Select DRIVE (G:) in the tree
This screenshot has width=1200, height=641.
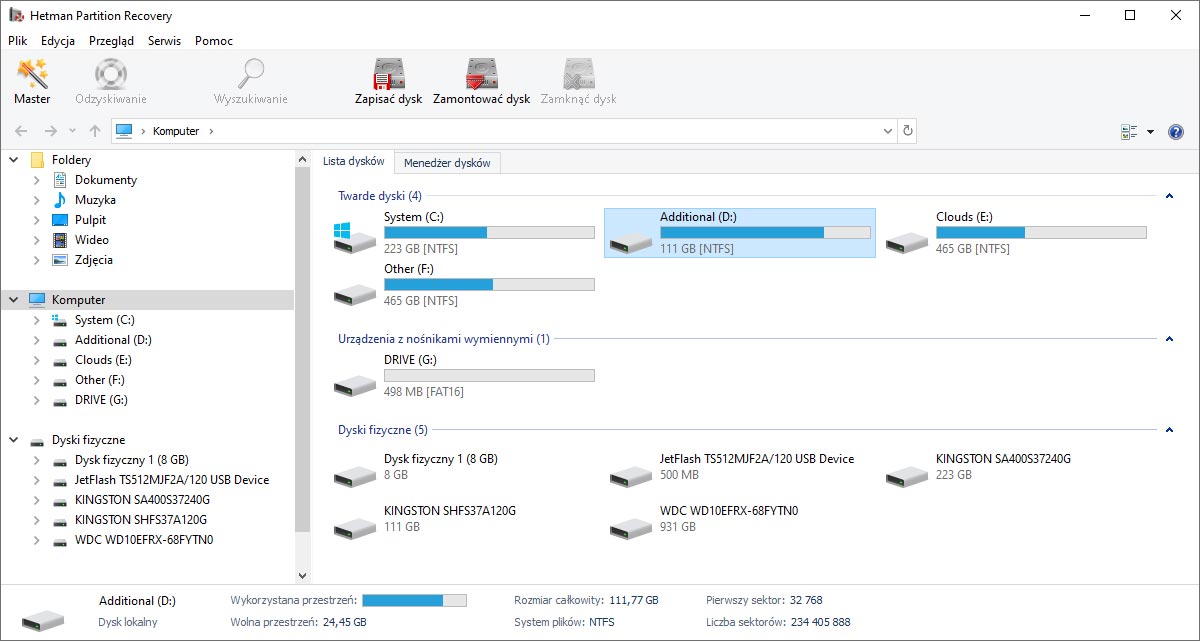point(101,400)
